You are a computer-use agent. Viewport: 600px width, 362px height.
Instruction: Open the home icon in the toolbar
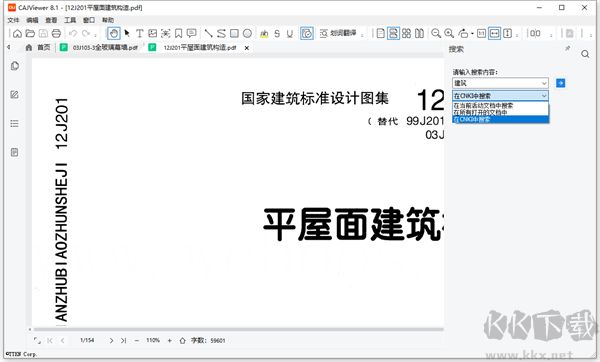17,34
